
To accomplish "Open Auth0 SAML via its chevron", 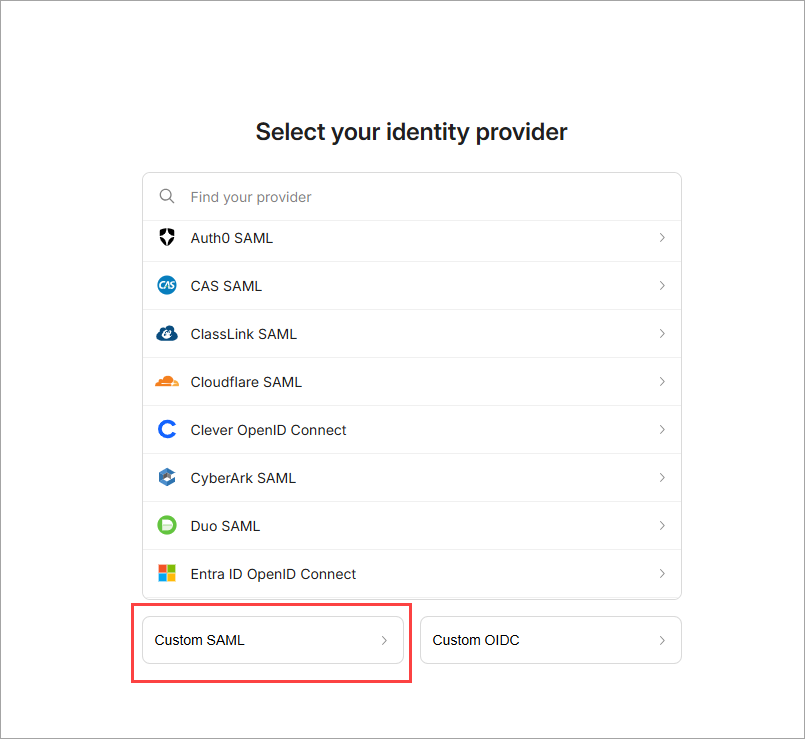I will point(662,237).
